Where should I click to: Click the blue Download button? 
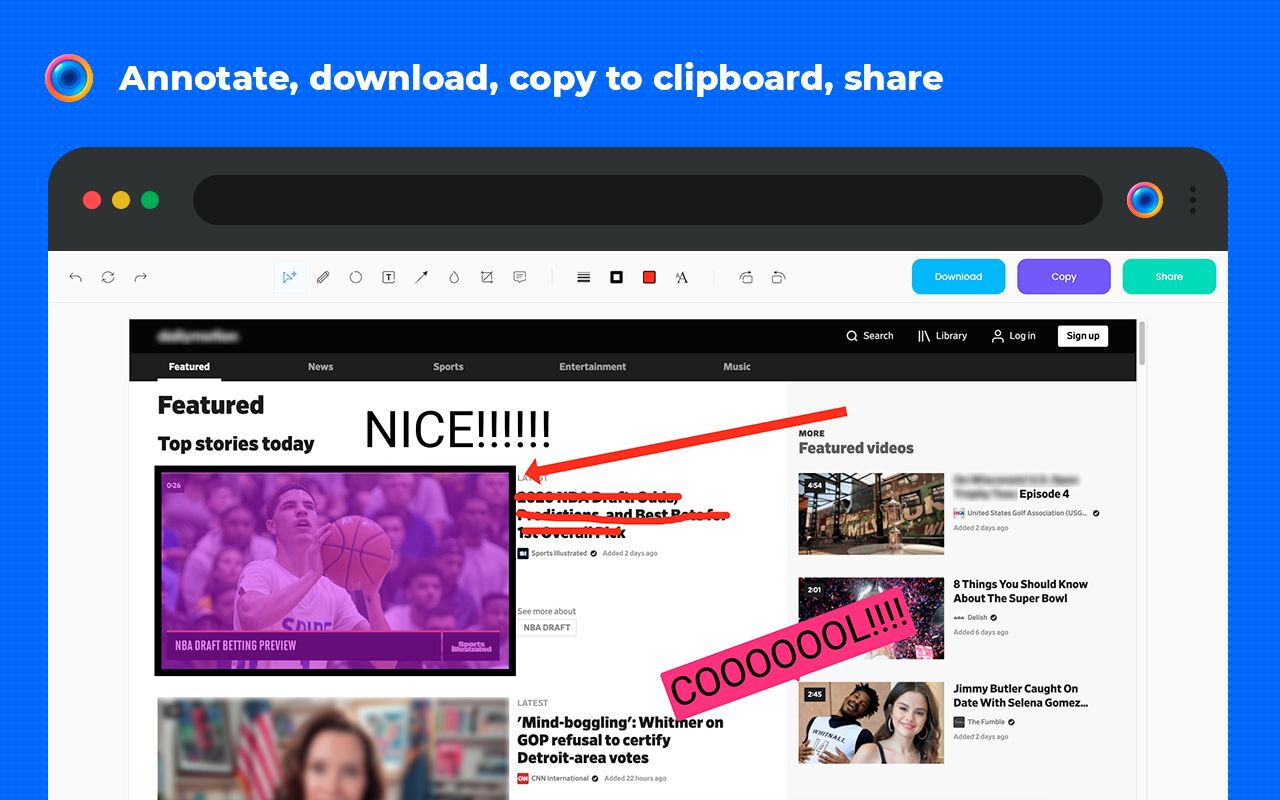[958, 277]
